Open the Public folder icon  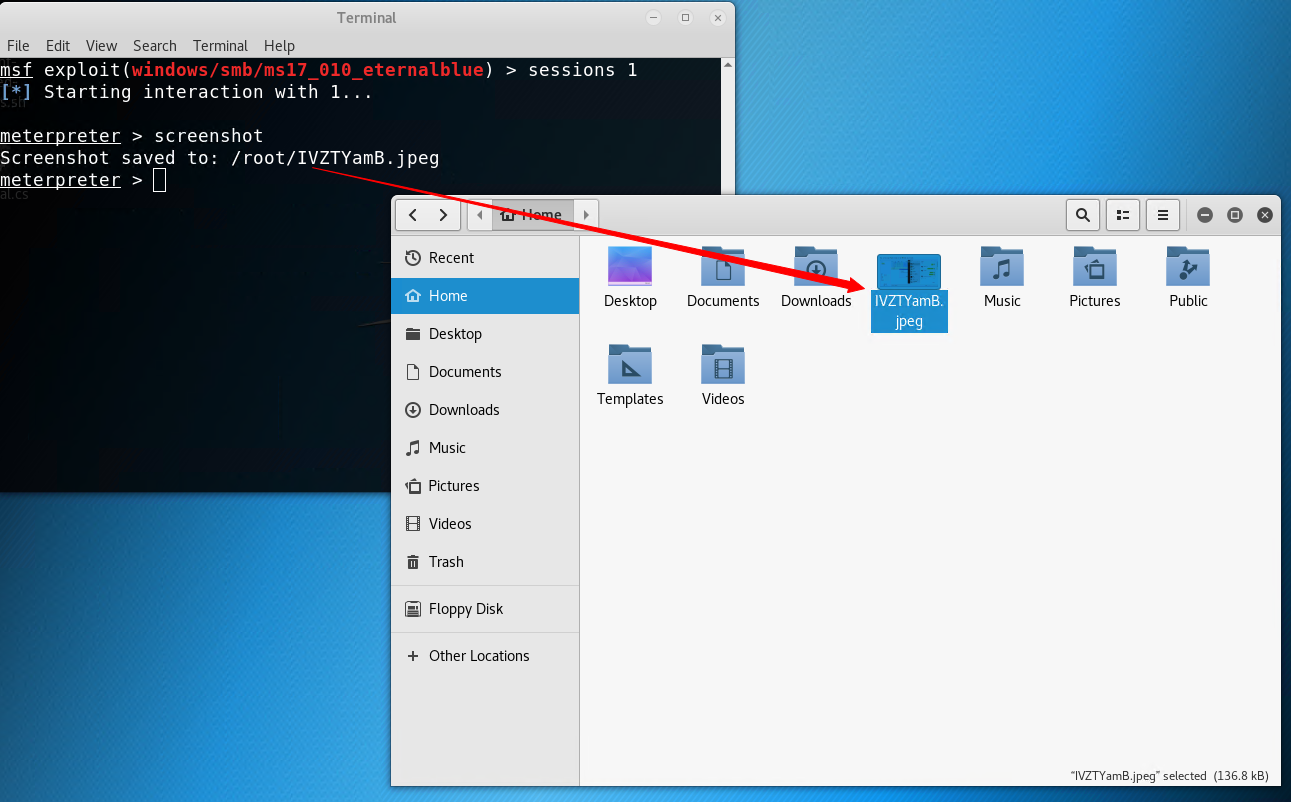point(1188,267)
